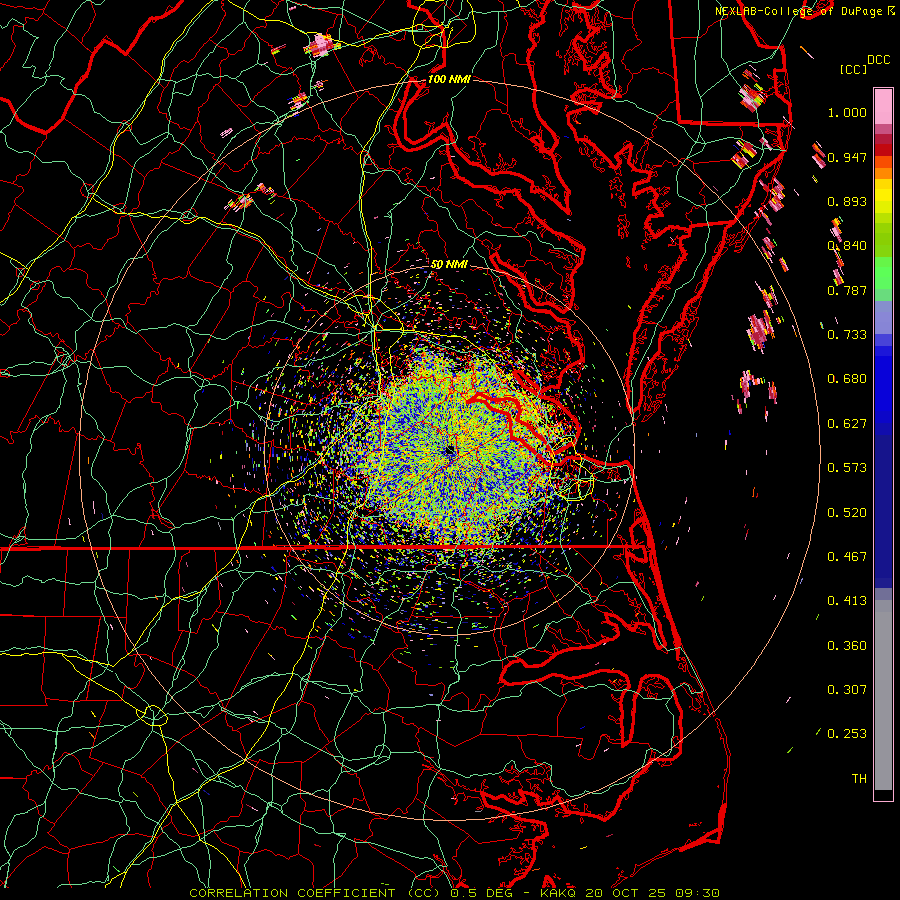Click the 0.307 legend value

847,690
